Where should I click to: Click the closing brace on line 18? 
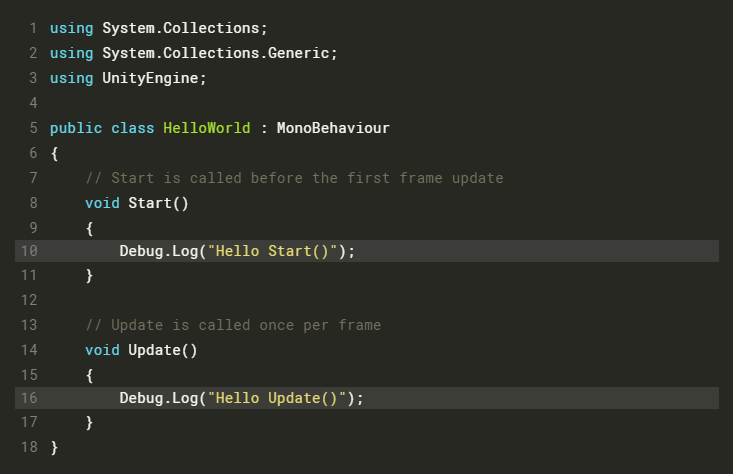[54, 447]
